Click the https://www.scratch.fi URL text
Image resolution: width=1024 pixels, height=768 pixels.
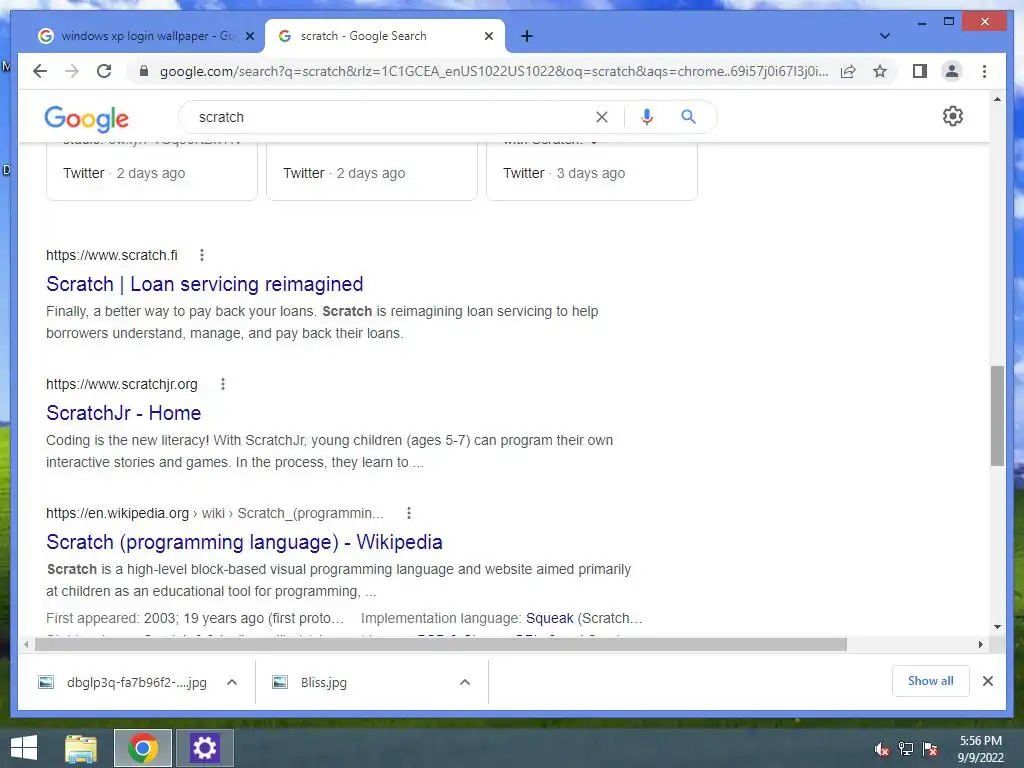pos(112,255)
